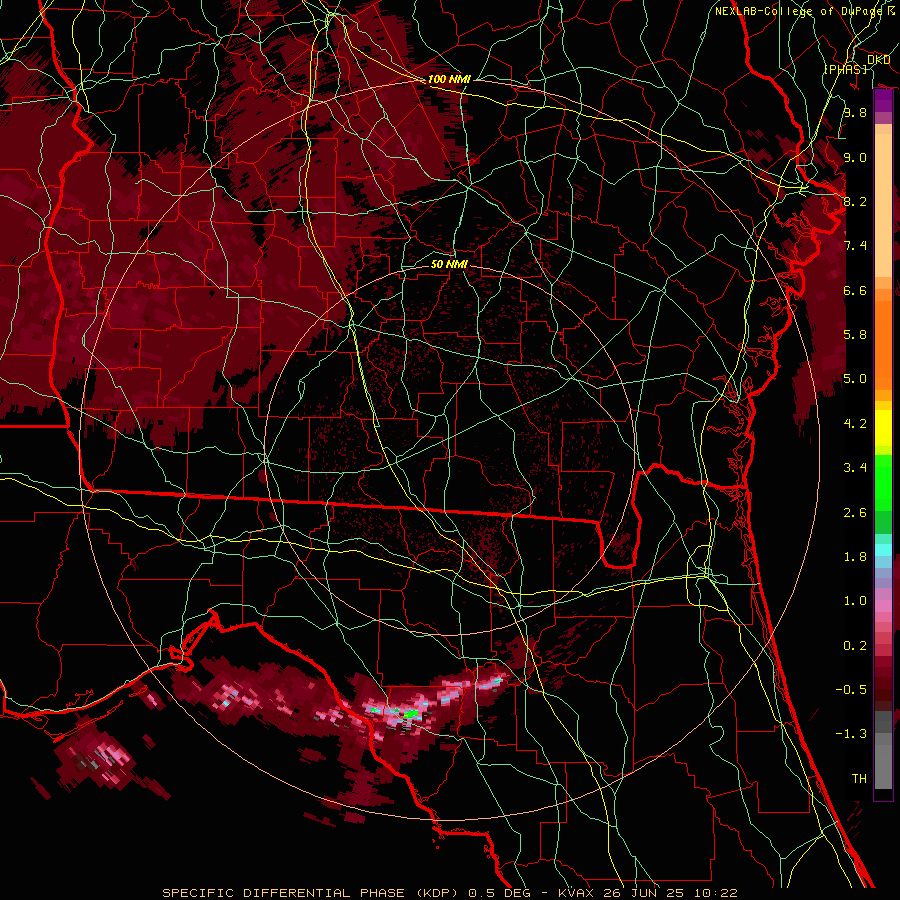The image size is (900, 900).
Task: Select the 4.2 scale value
Action: coord(855,424)
